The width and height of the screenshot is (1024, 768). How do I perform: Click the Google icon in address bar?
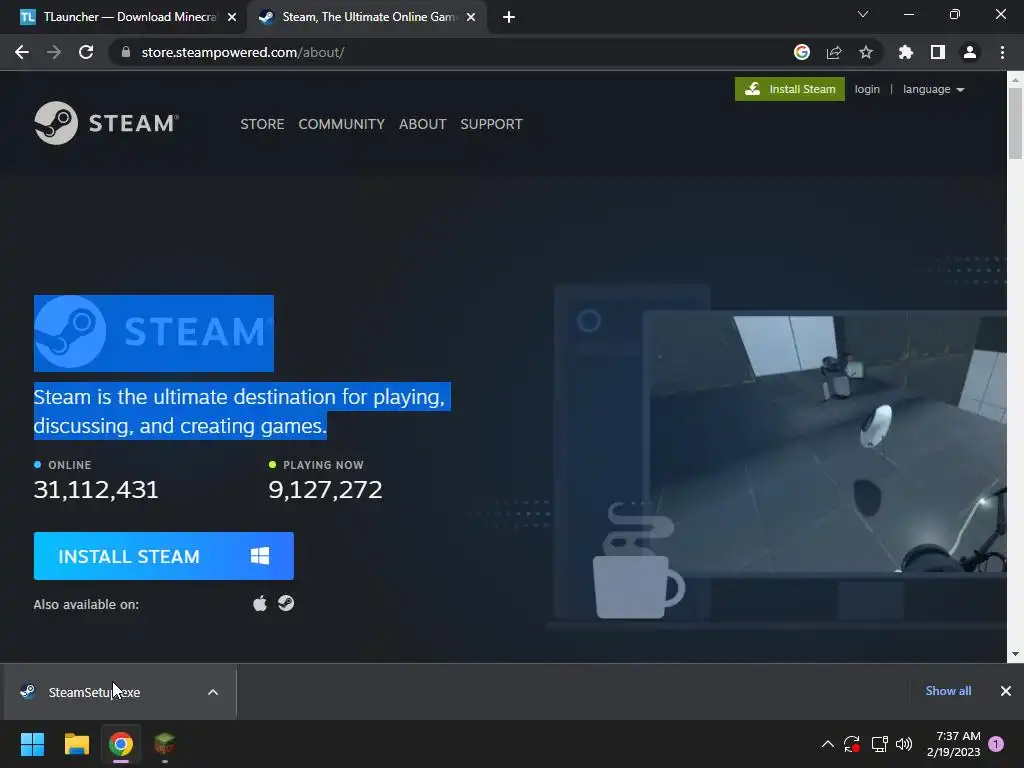[x=801, y=52]
